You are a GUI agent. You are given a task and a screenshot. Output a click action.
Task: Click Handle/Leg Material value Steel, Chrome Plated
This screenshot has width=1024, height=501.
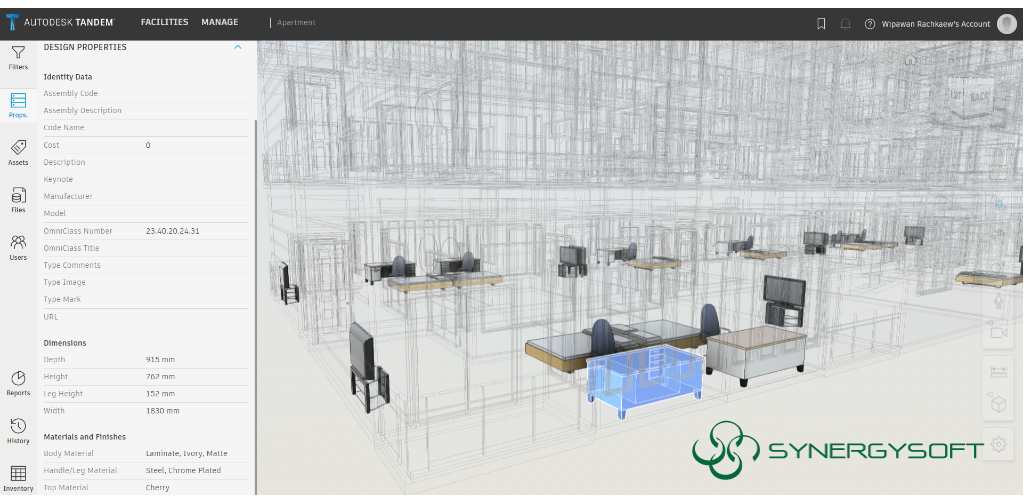click(183, 470)
